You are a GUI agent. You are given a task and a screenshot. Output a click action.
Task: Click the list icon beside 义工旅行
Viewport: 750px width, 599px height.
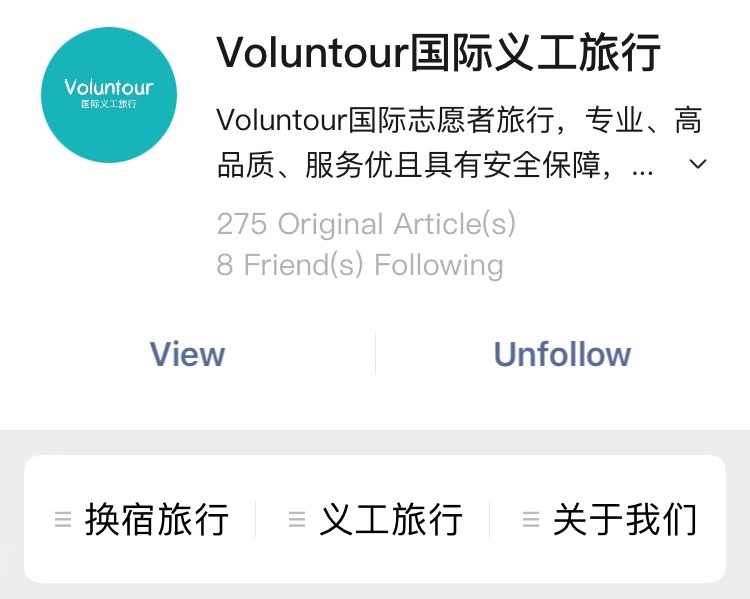click(x=297, y=519)
